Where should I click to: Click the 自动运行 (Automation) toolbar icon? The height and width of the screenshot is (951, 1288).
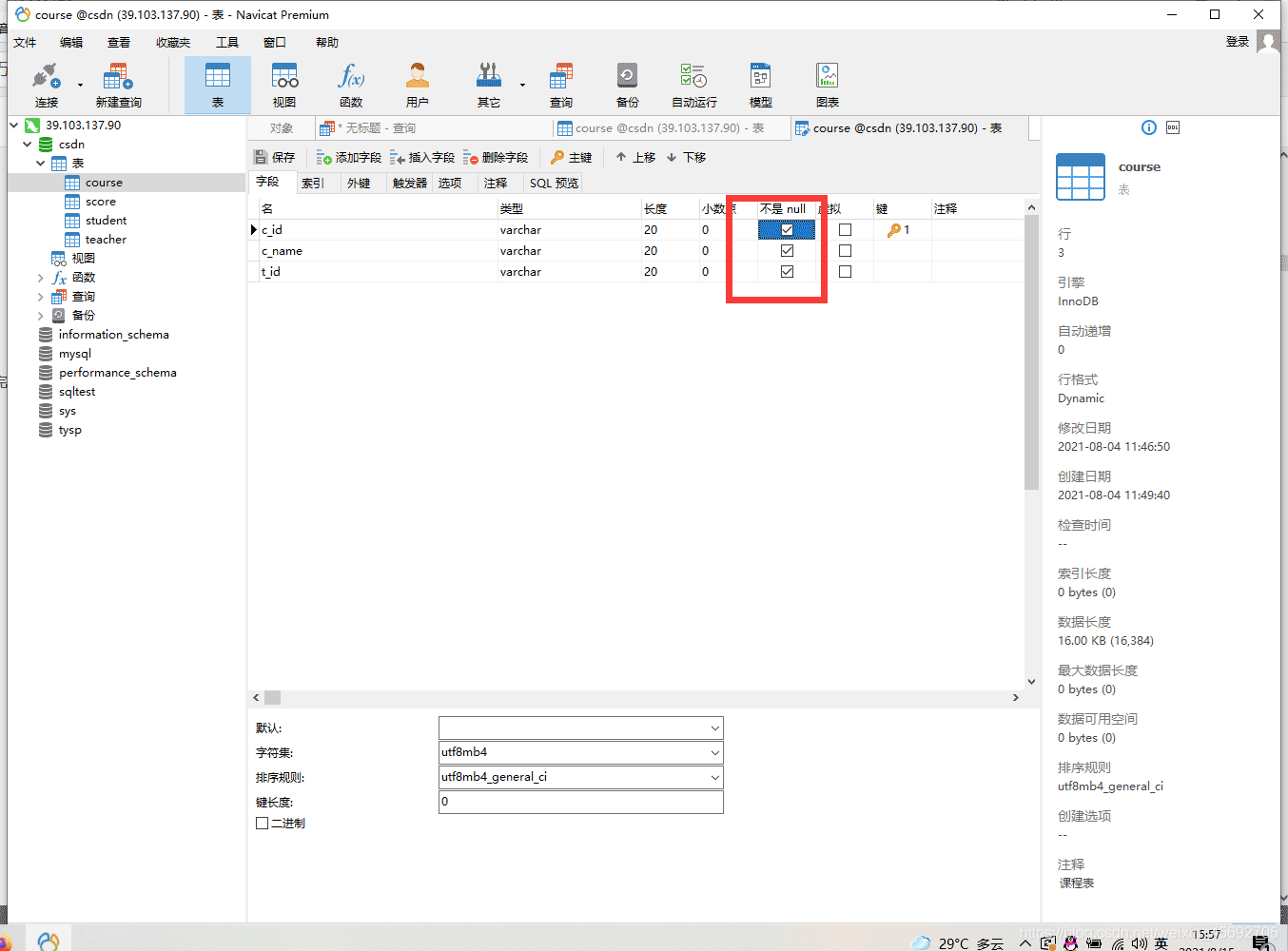pyautogui.click(x=693, y=84)
